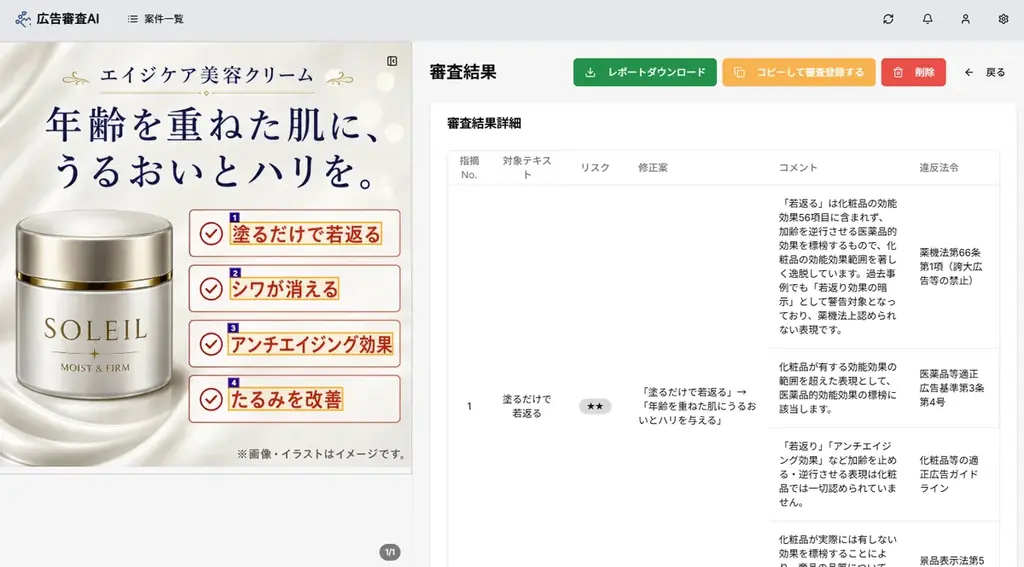Open the 案件一覧 menu
Screen dimensions: 1024x567
click(155, 19)
